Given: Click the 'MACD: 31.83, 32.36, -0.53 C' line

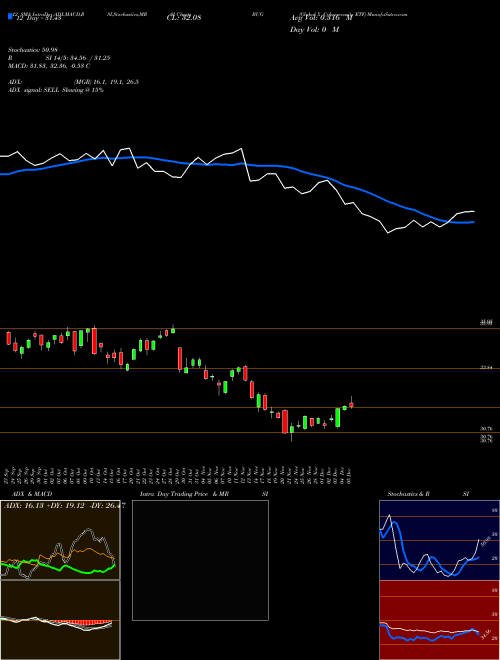Looking at the screenshot, I should pyautogui.click(x=49, y=66).
